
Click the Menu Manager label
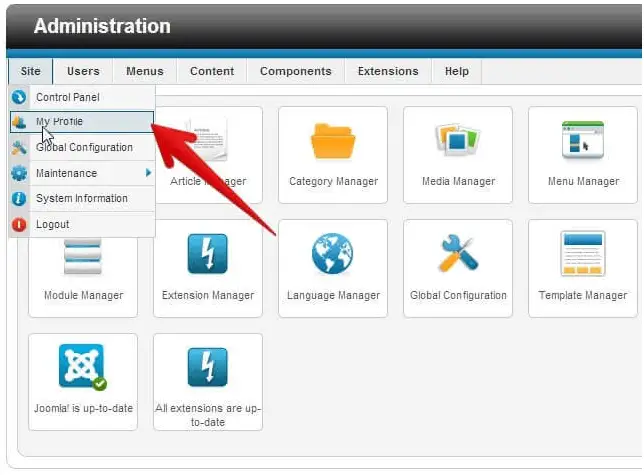coord(583,181)
